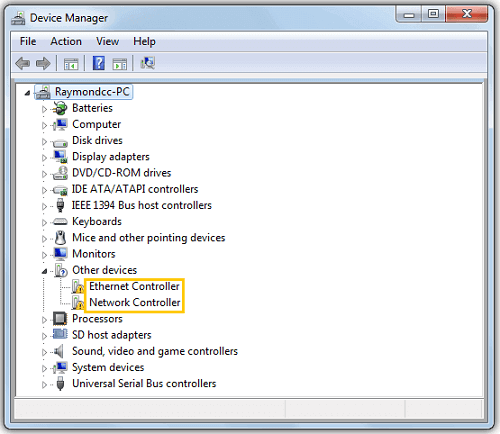Click the mouse icon beside Mice and other pointing devices

60,237
